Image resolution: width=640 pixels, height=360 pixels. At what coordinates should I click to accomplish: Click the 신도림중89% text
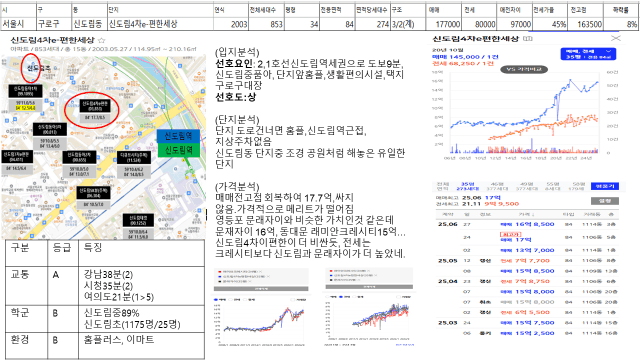click(111, 313)
